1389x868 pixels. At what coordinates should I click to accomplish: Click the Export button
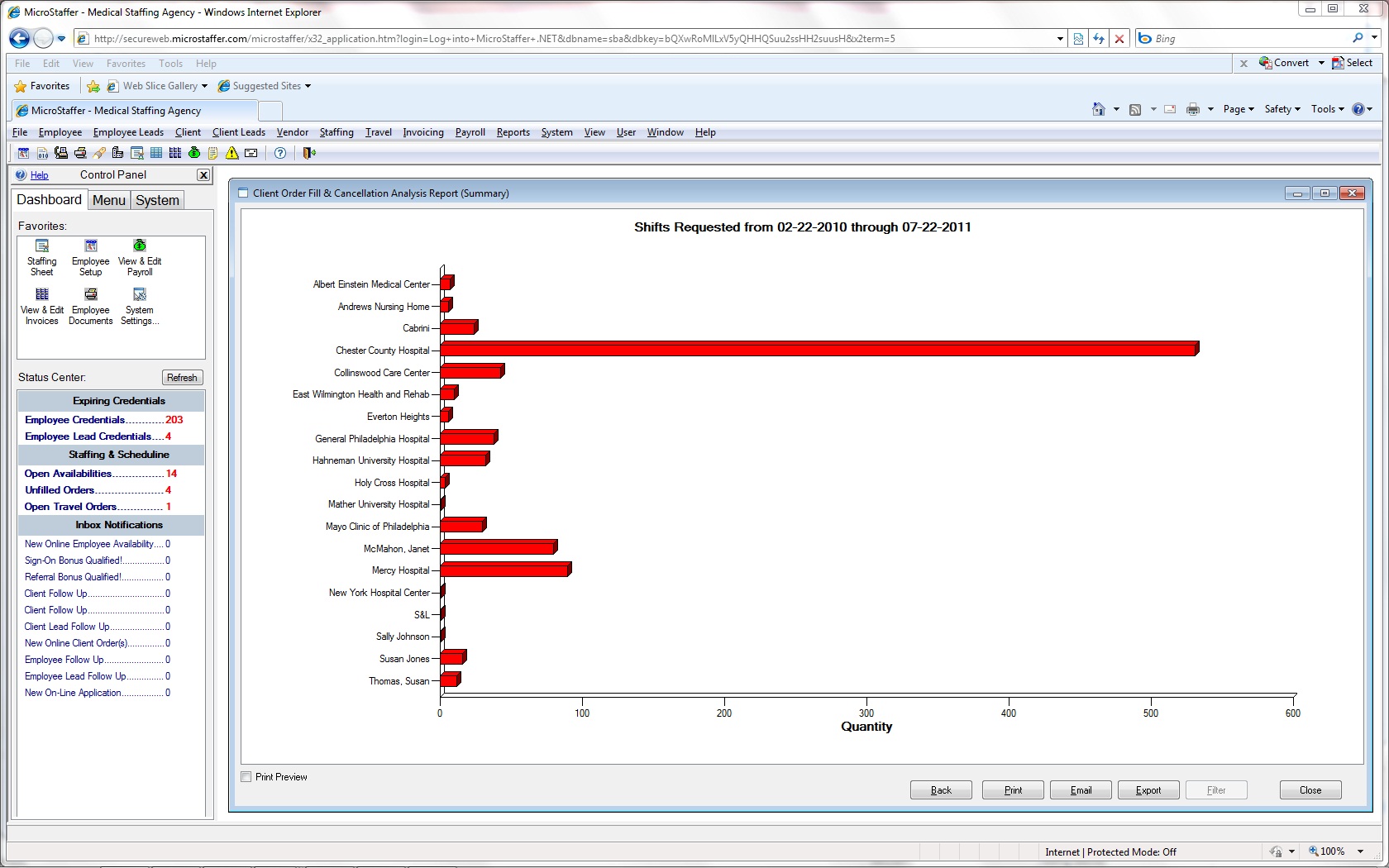[x=1148, y=790]
